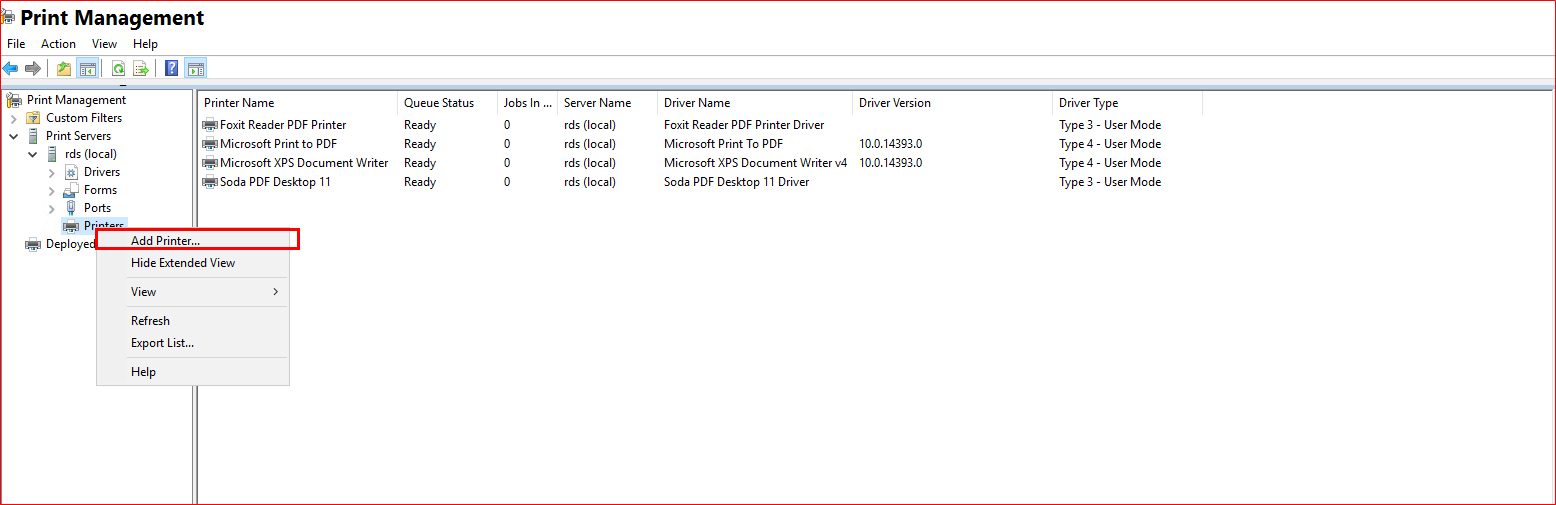Image resolution: width=1556 pixels, height=505 pixels.
Task: Click the Microsoft Print to PDF printer icon
Action: (210, 144)
